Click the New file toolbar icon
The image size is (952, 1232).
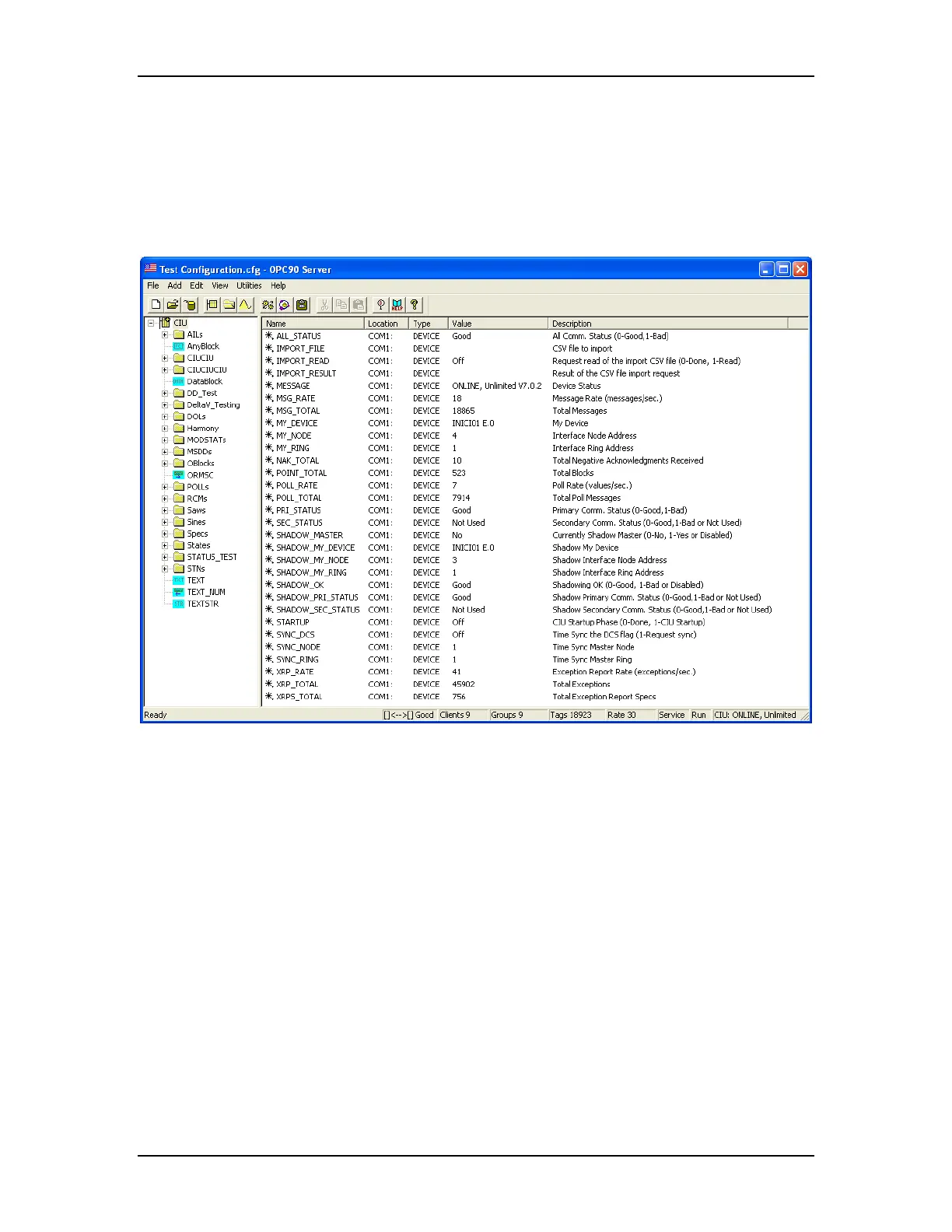click(156, 305)
